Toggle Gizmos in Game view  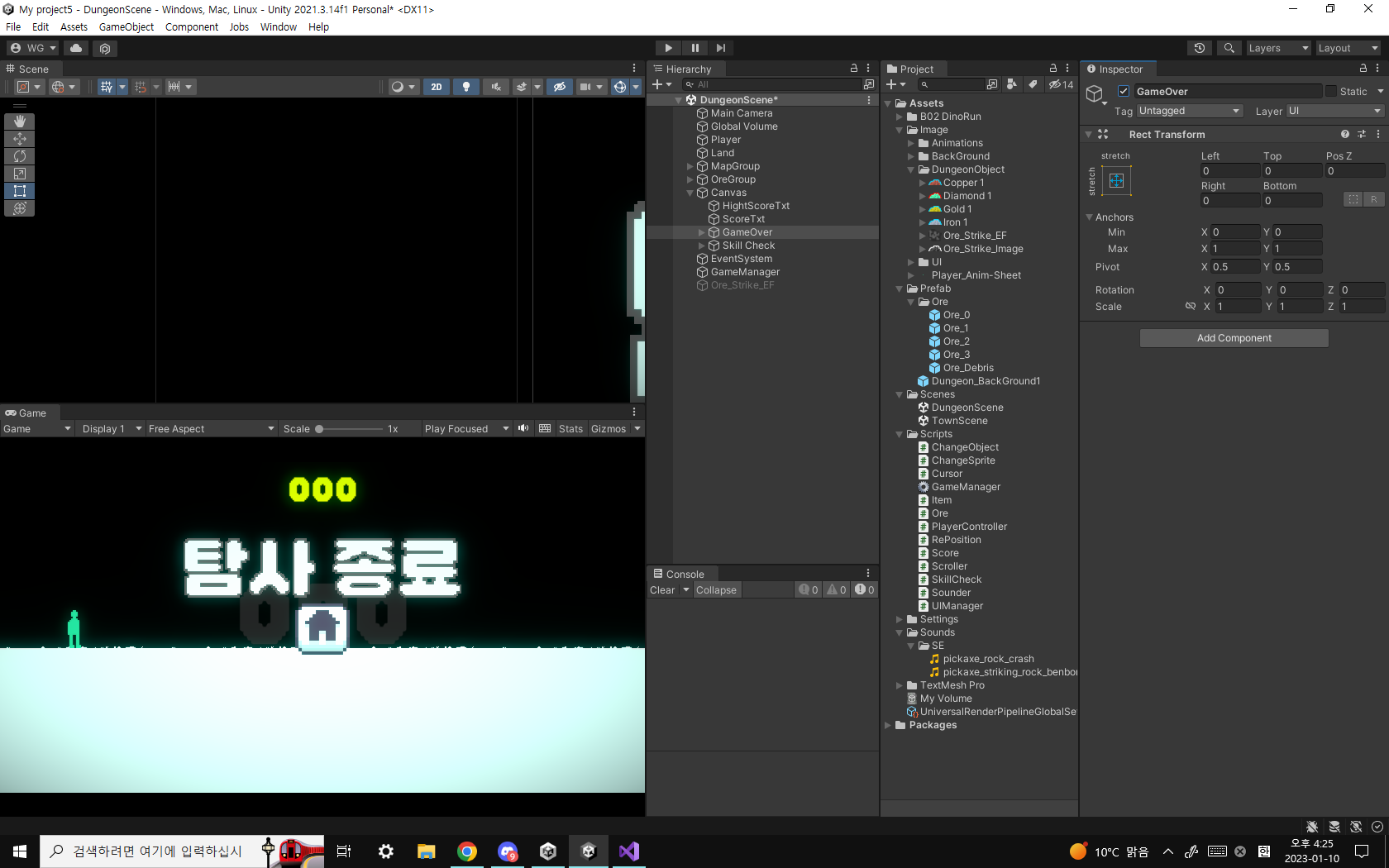609,429
